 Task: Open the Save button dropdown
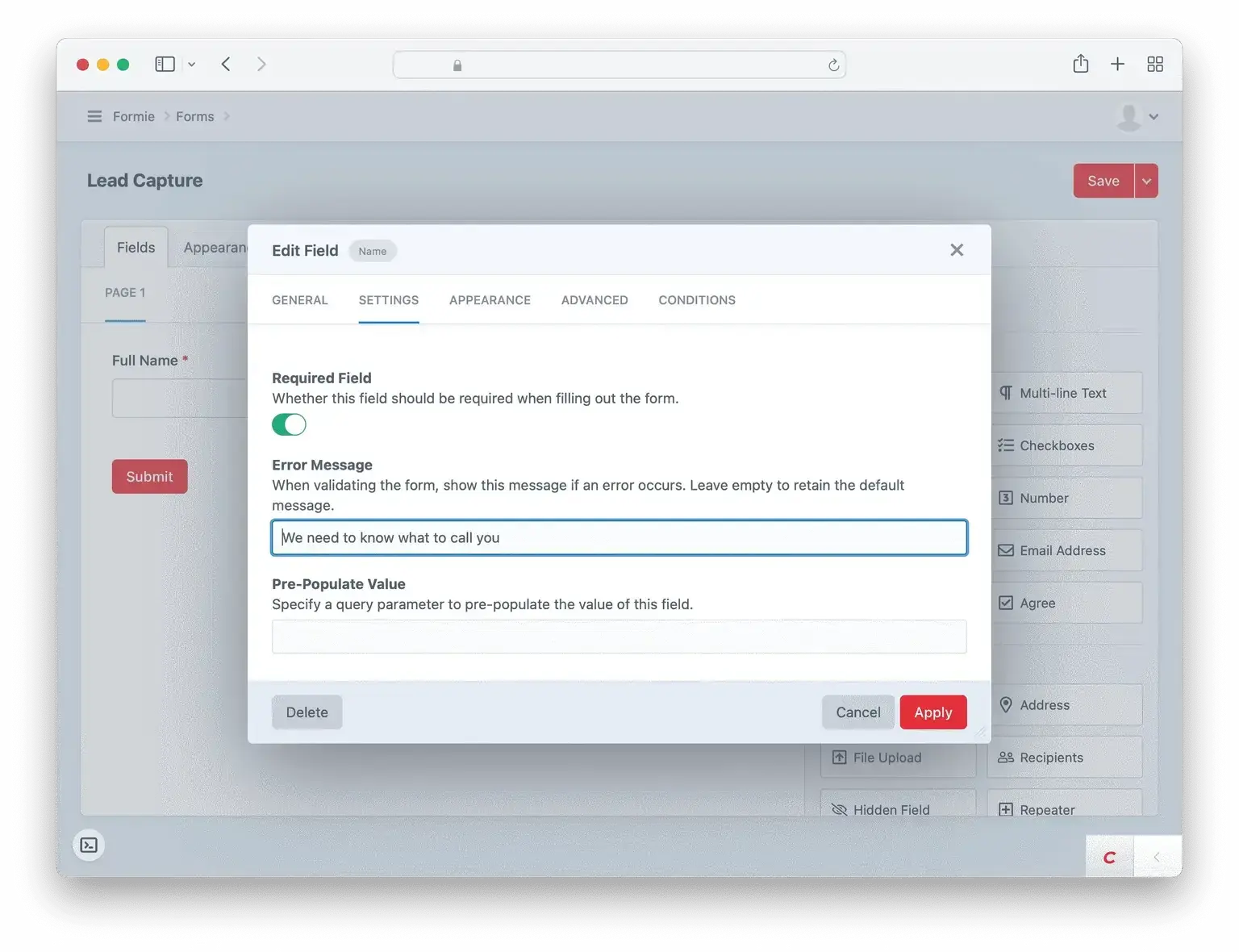[x=1145, y=181]
